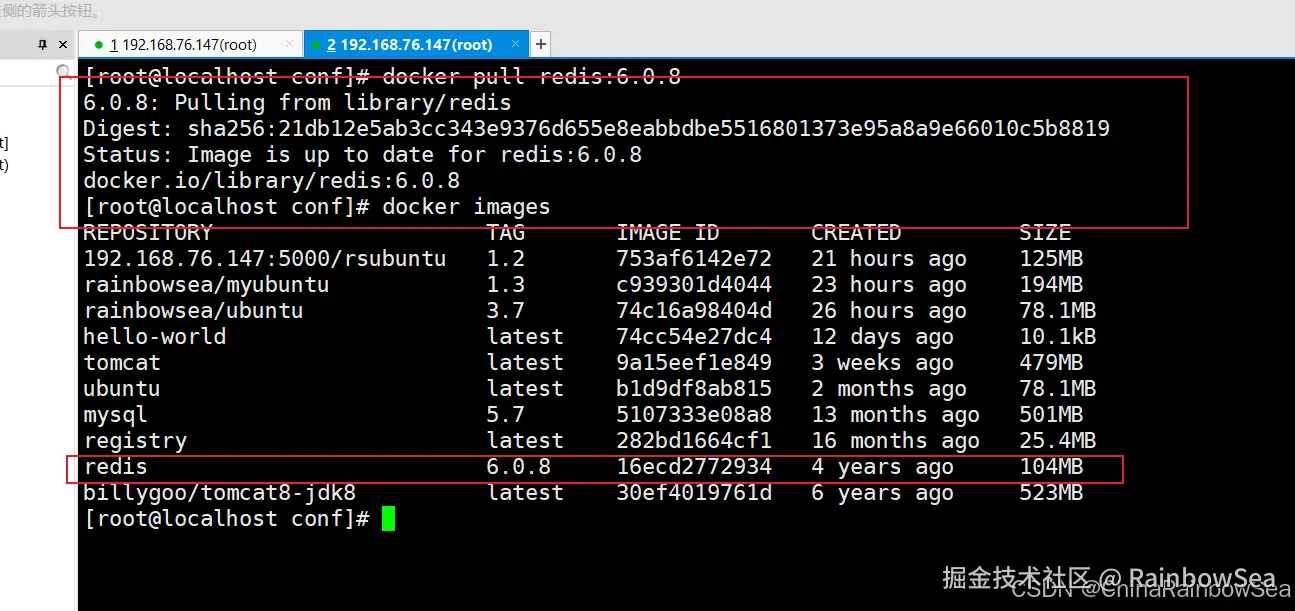Click the TAG column header

pyautogui.click(x=506, y=232)
